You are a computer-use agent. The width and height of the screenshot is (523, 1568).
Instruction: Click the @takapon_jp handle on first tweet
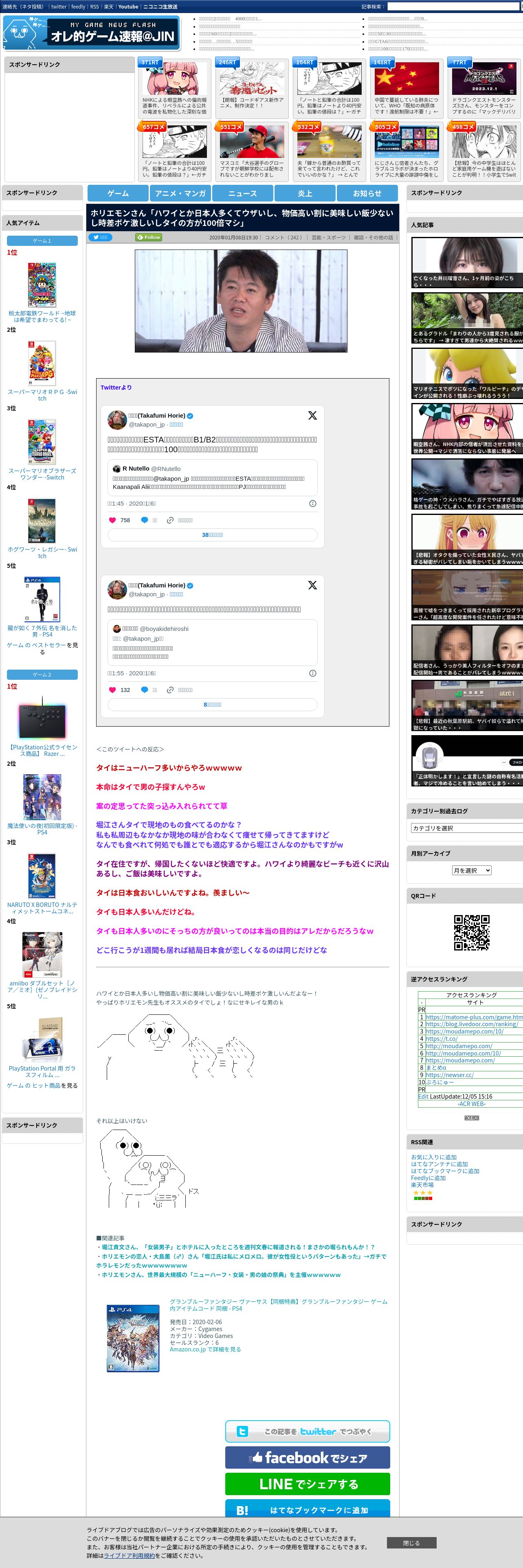click(147, 424)
